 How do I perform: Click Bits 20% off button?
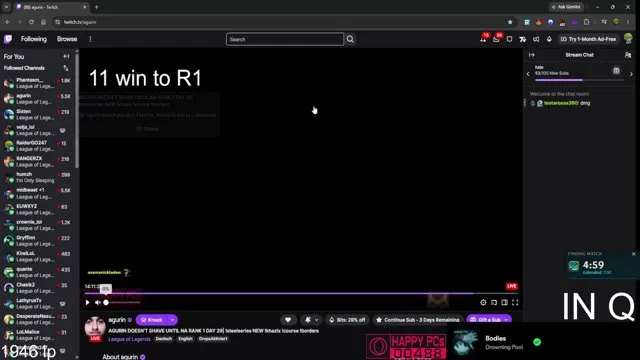point(347,320)
